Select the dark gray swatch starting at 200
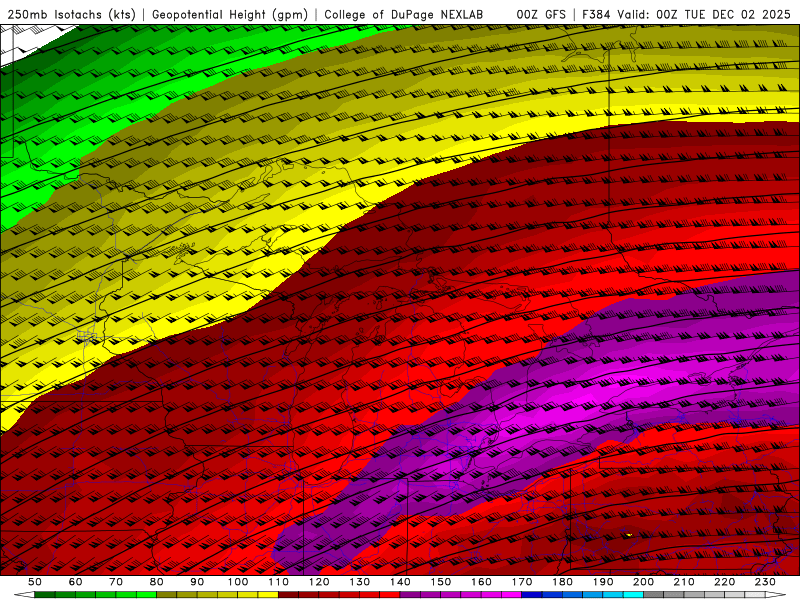The height and width of the screenshot is (600, 800). point(654,595)
